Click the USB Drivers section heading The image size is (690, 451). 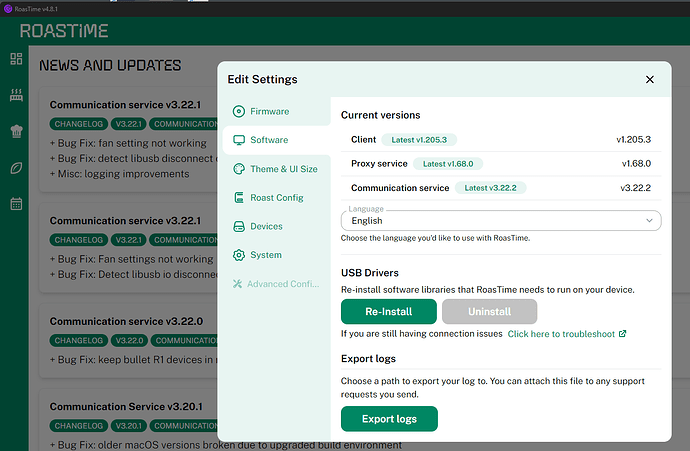(x=370, y=273)
